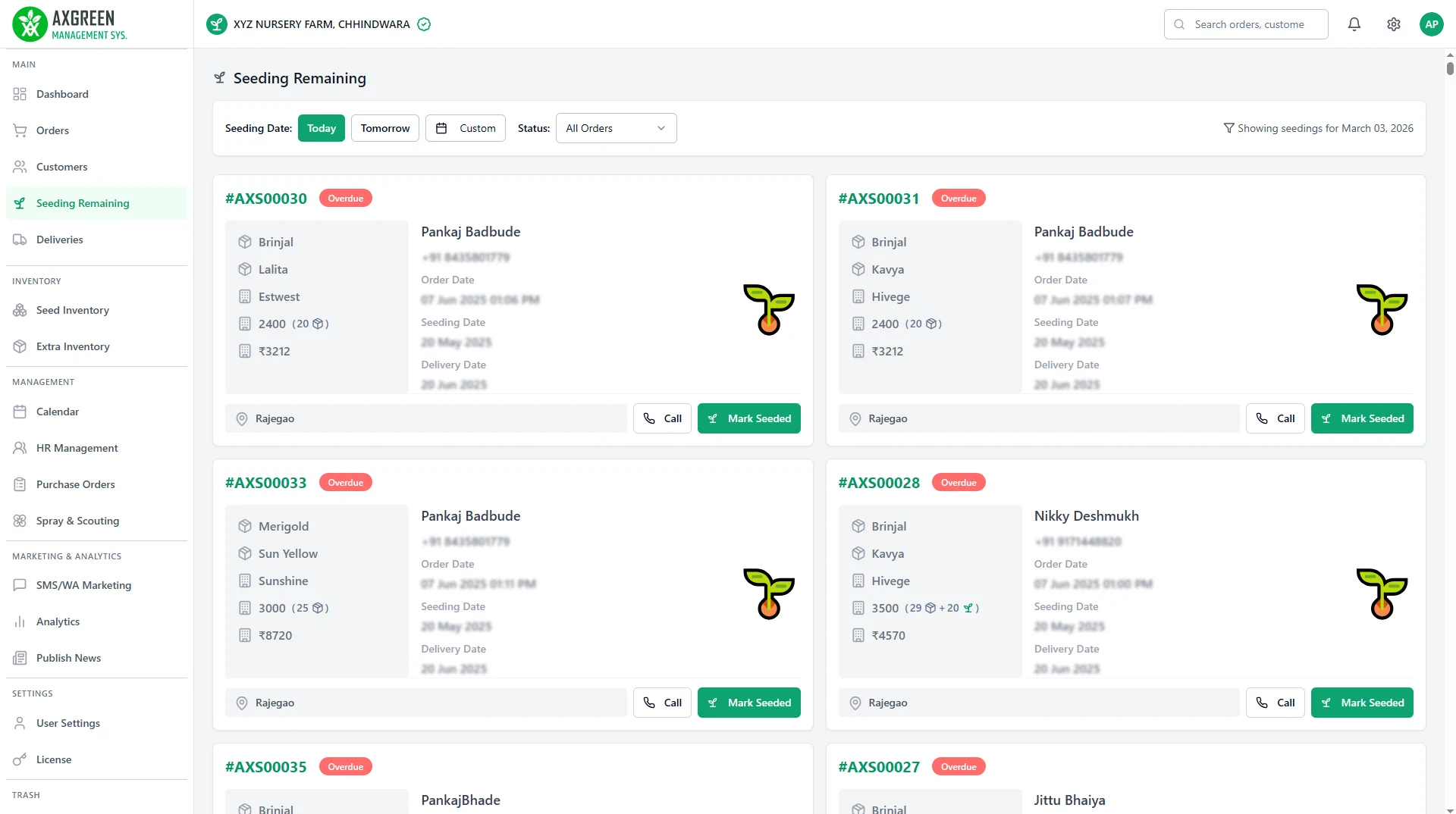
Task: Open the Seed Inventory menu item
Action: (72, 310)
